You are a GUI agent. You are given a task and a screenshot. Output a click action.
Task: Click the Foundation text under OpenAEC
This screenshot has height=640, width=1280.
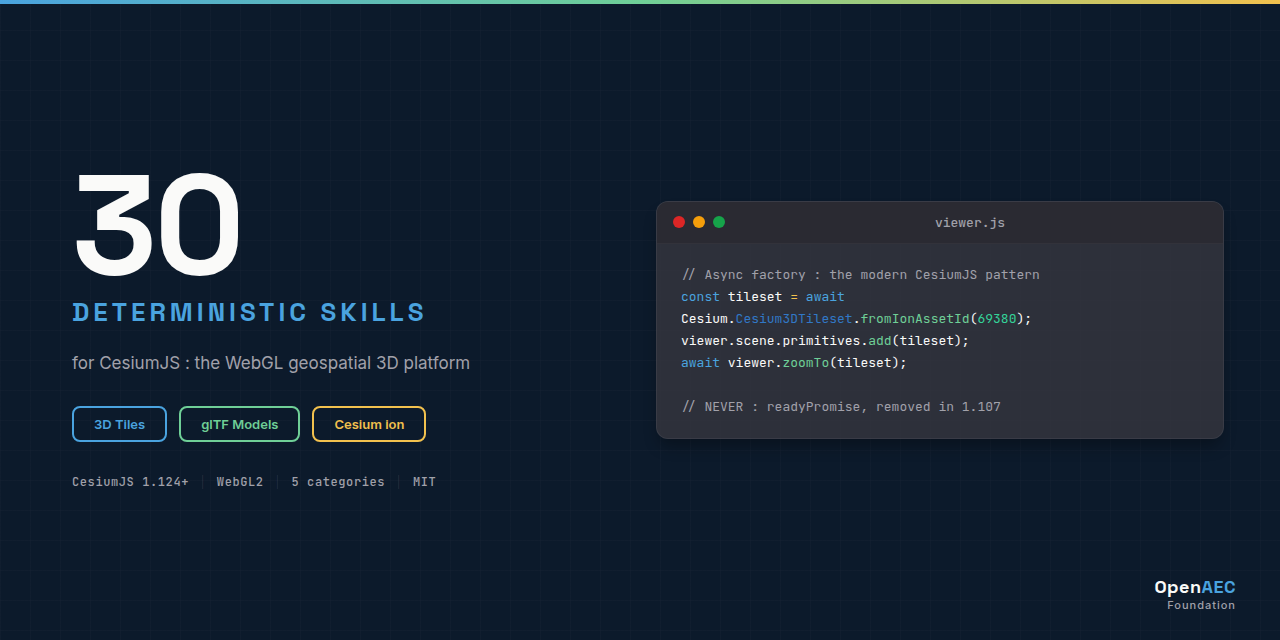(1201, 605)
